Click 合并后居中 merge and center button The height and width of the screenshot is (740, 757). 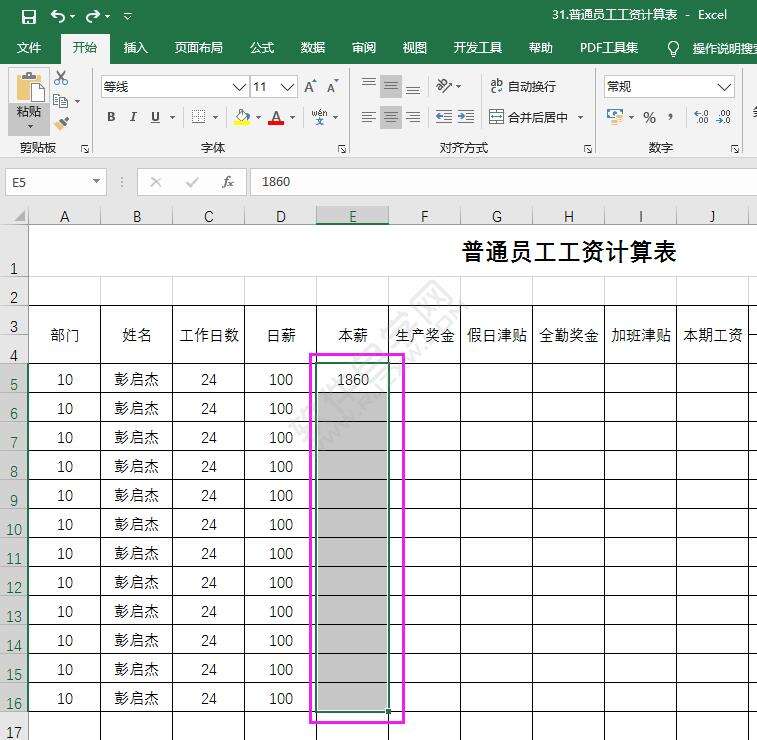(x=529, y=117)
